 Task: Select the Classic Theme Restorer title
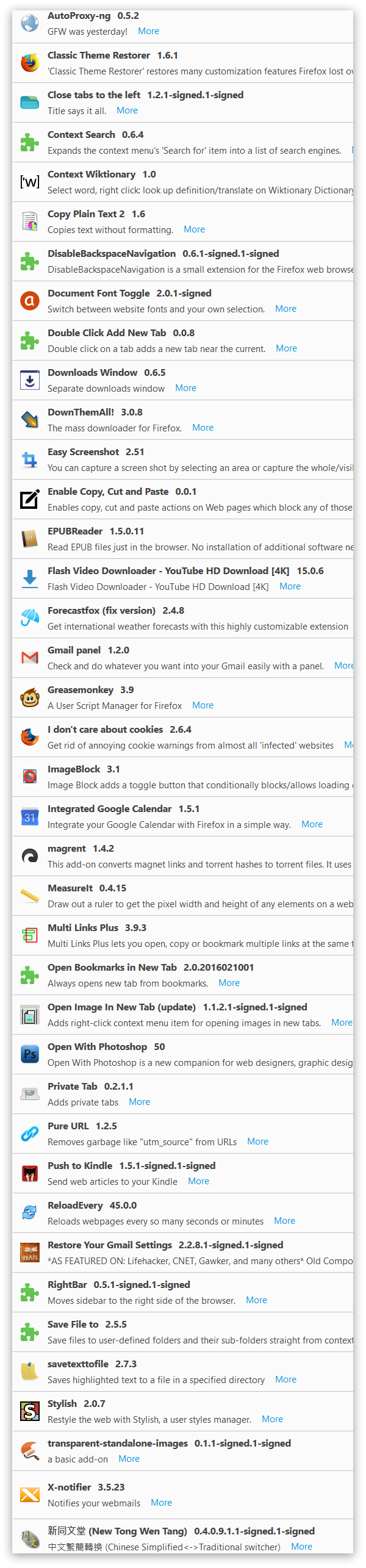pos(99,55)
